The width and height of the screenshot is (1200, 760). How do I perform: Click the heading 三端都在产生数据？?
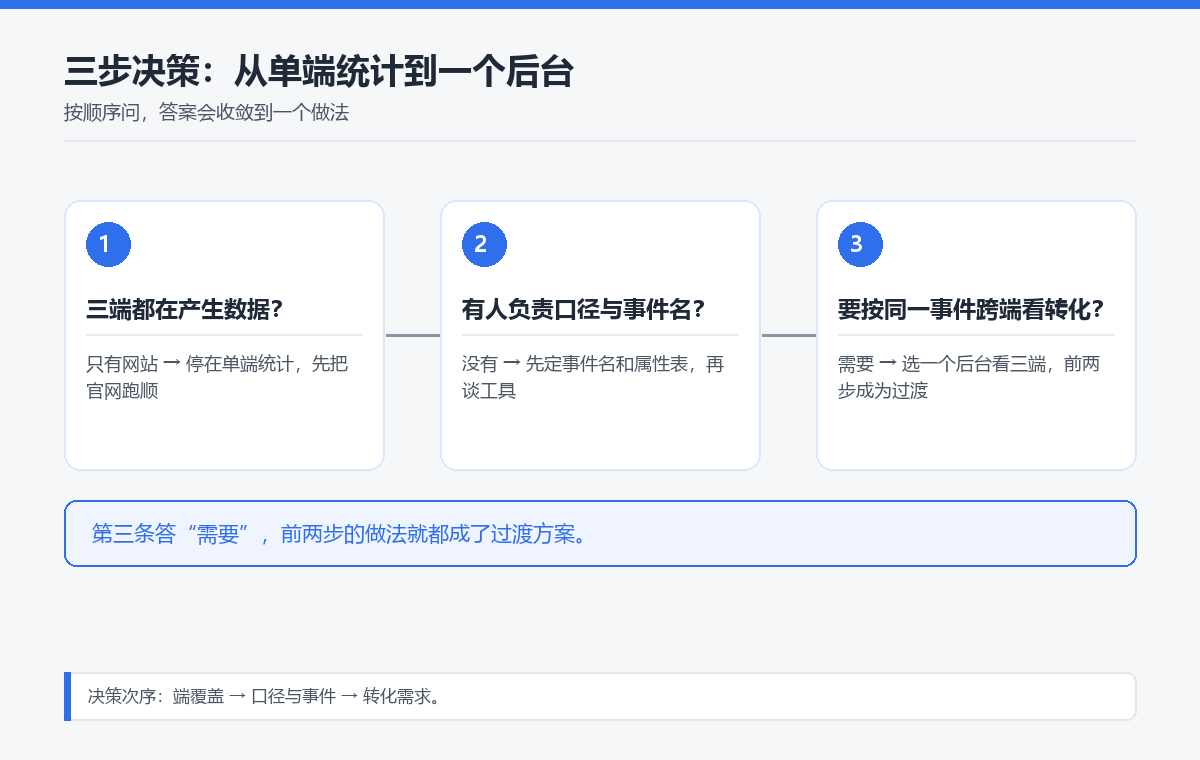click(185, 310)
